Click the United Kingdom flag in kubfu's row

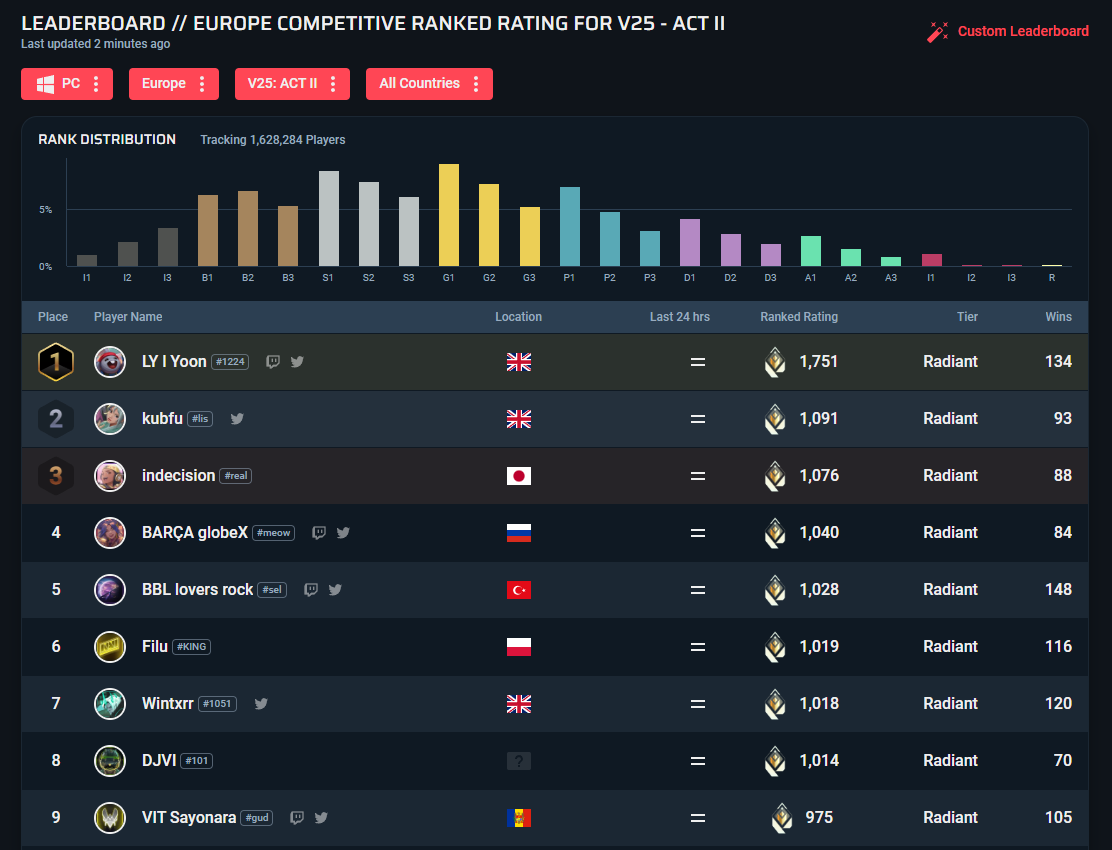pyautogui.click(x=518, y=419)
